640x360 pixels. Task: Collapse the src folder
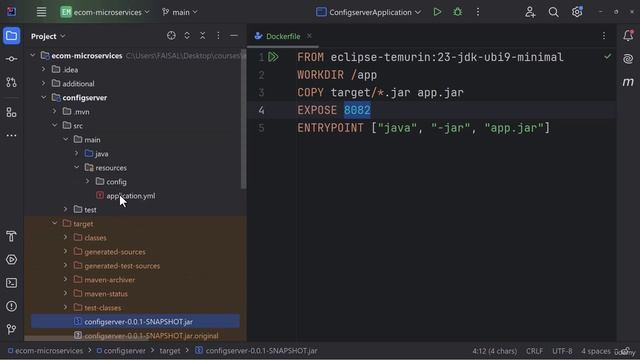click(x=55, y=125)
